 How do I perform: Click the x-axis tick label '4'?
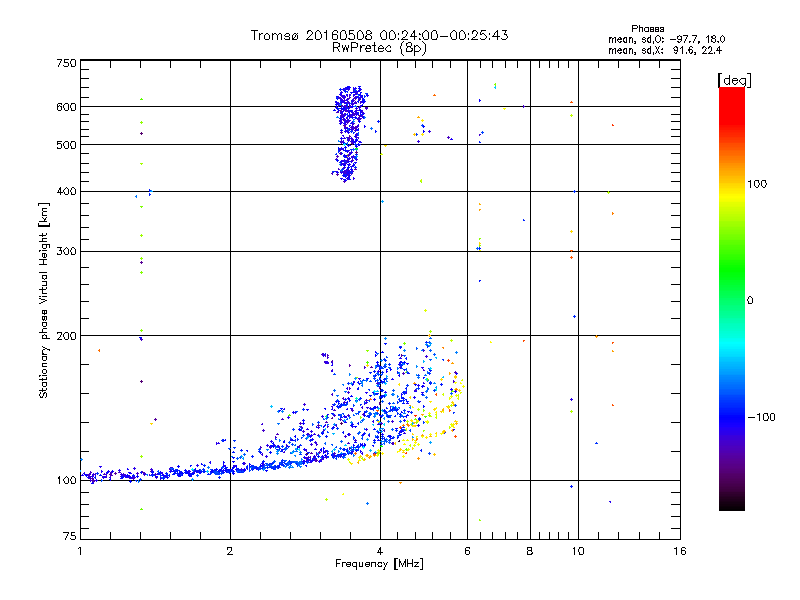pos(380,551)
